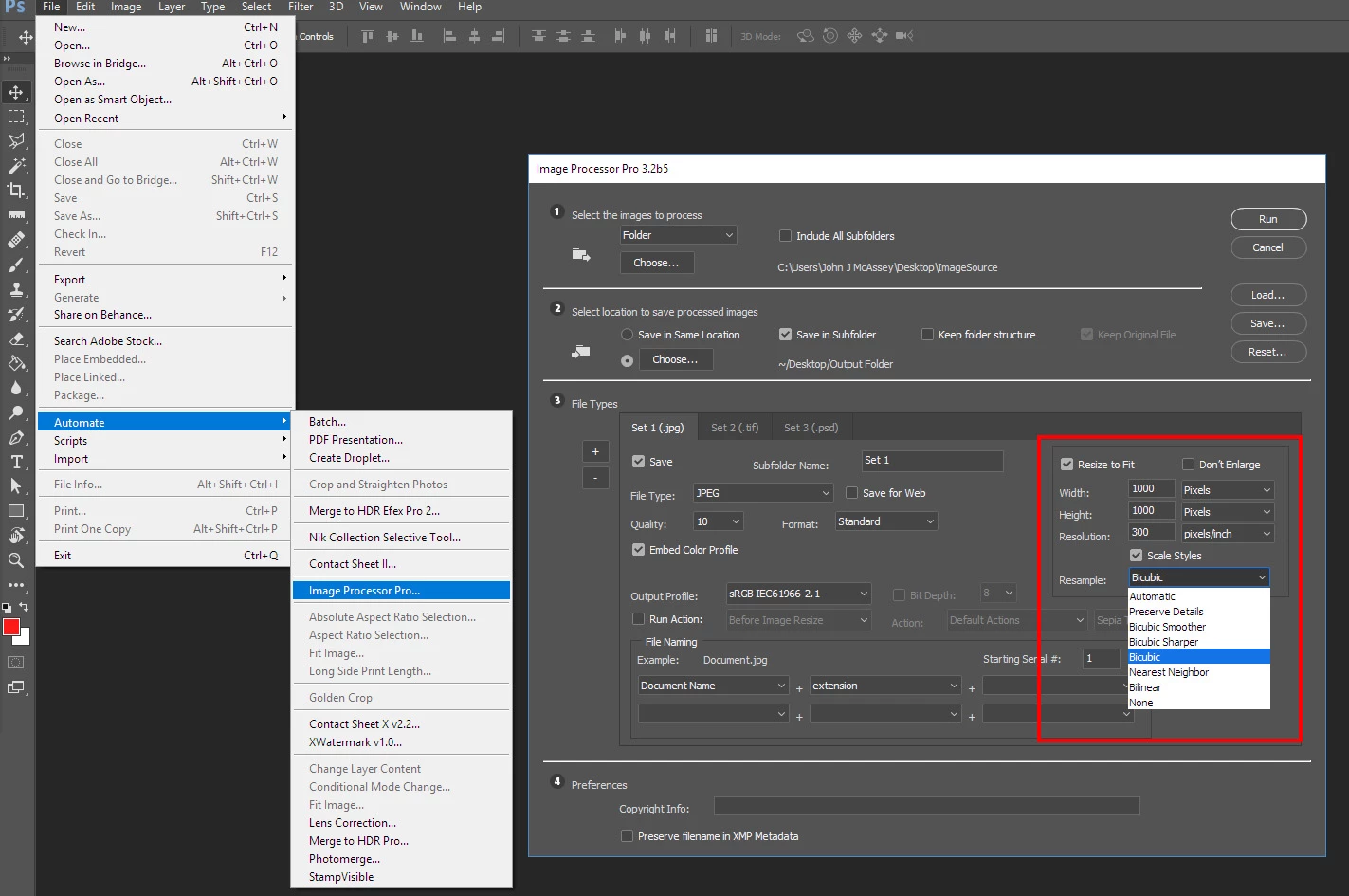Select the Save in Same Location radio
Screen dimensions: 1349x896
(627, 335)
